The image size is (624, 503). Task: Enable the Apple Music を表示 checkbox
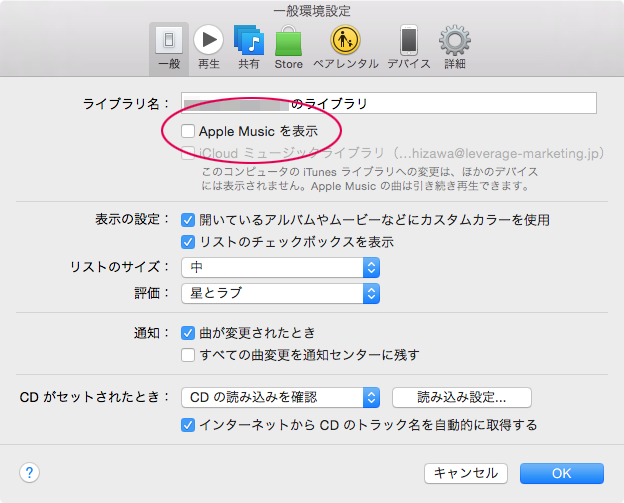[x=188, y=131]
